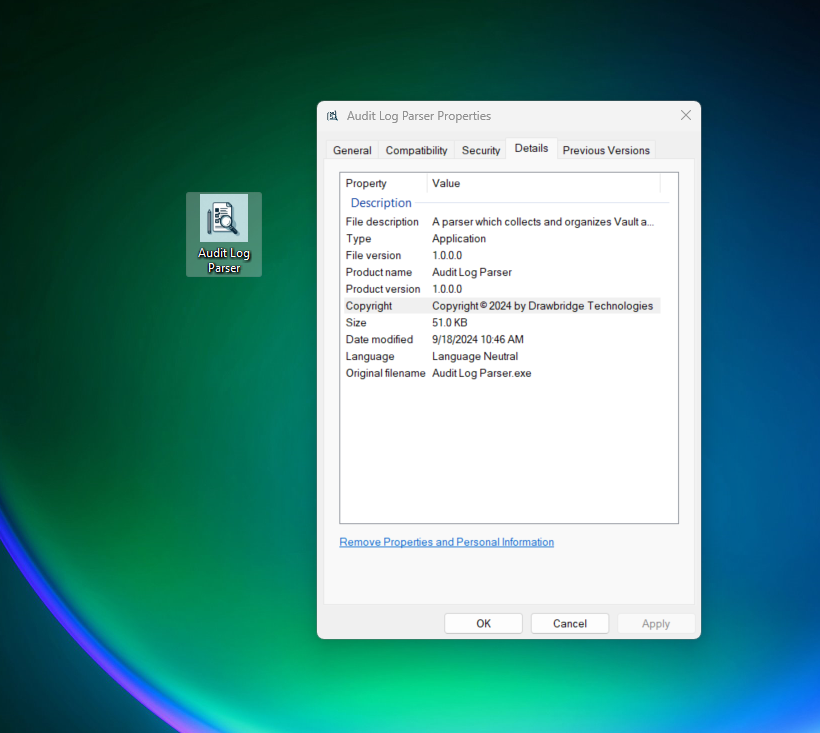Click the Audit Log Parser.exe value
The height and width of the screenshot is (733, 820).
tap(482, 373)
